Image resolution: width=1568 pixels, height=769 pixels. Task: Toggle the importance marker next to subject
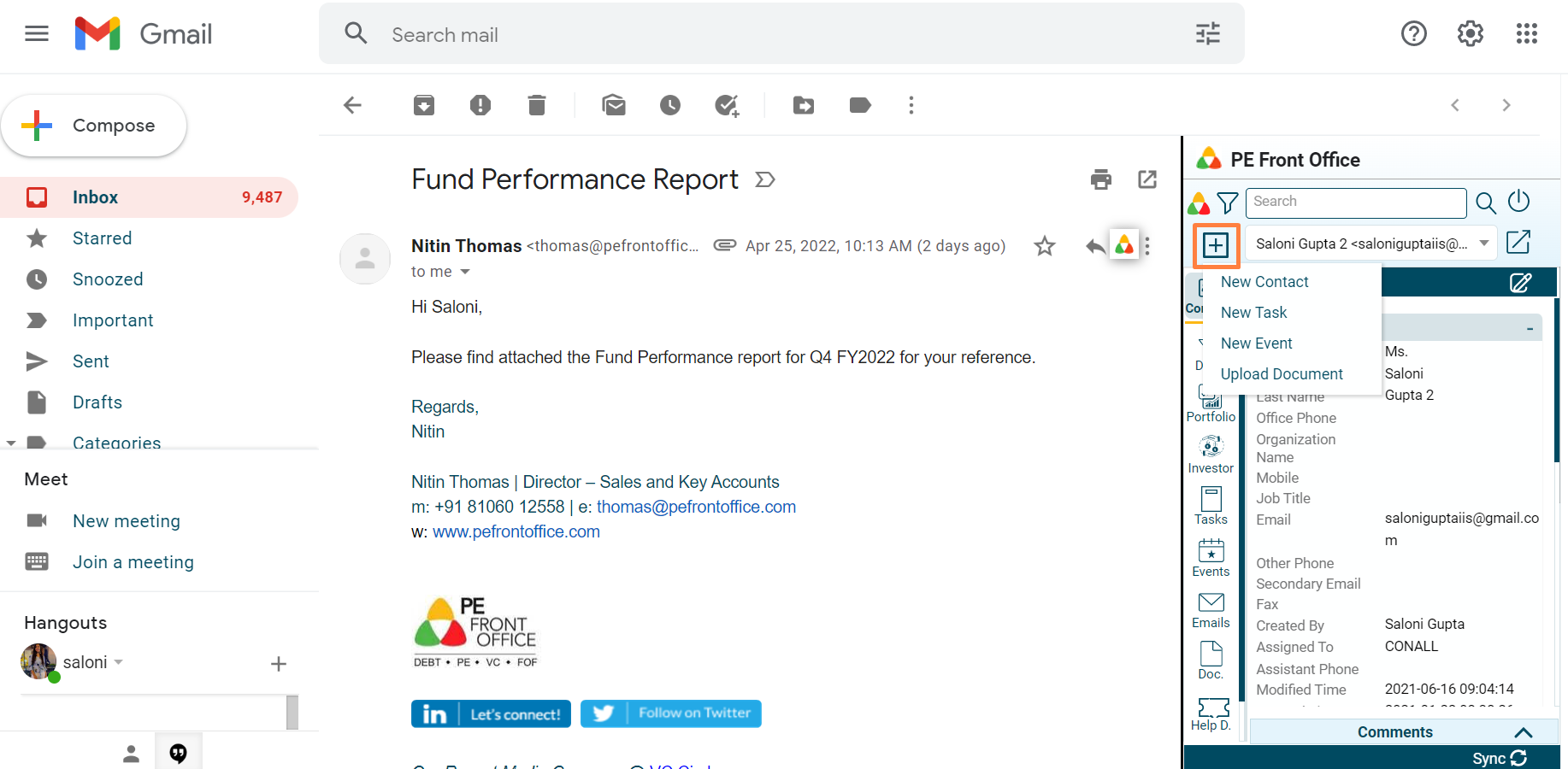[x=765, y=179]
